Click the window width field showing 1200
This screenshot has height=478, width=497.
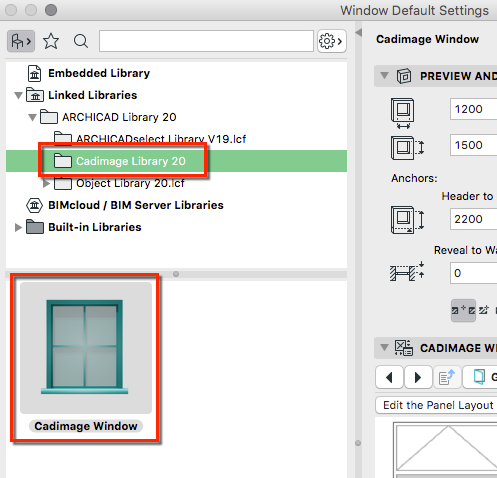click(473, 109)
